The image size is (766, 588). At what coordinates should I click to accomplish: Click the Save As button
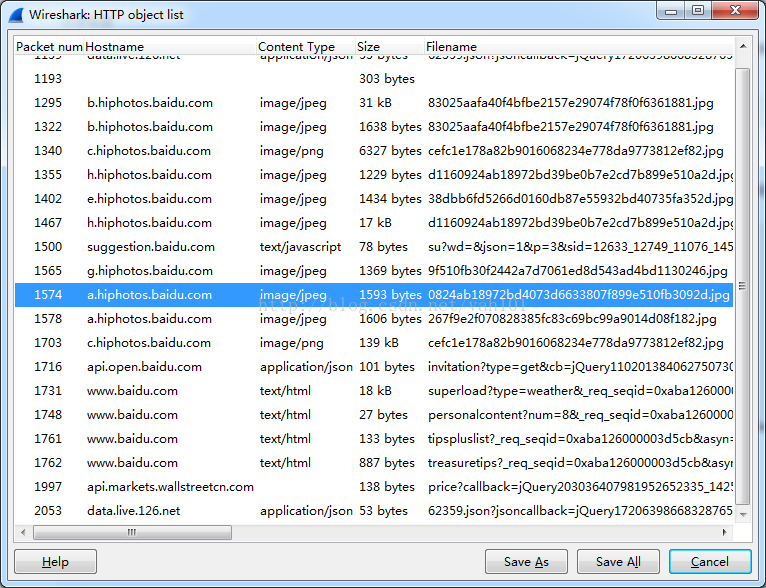tap(526, 562)
